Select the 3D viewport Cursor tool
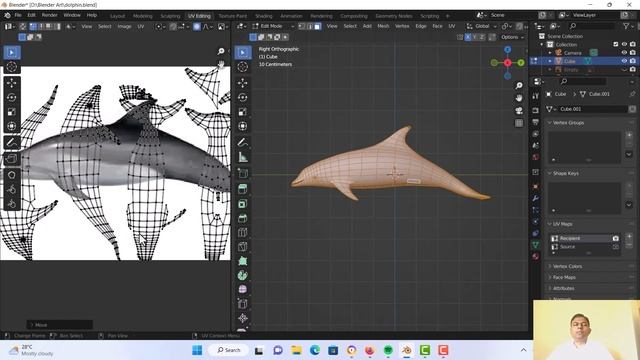640x360 pixels. (x=243, y=67)
